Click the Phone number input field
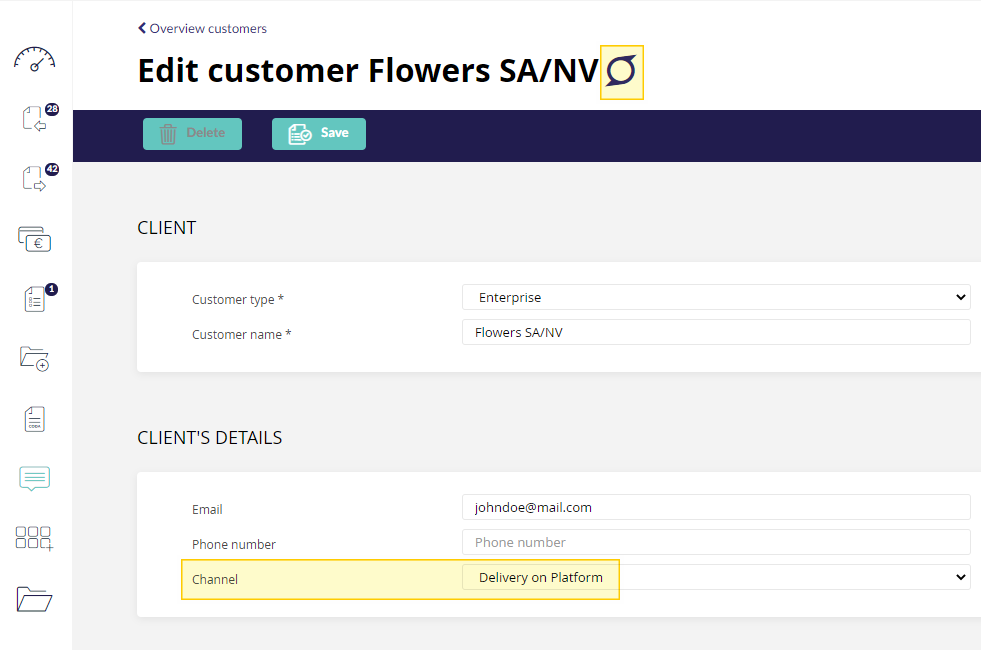 pyautogui.click(x=716, y=542)
